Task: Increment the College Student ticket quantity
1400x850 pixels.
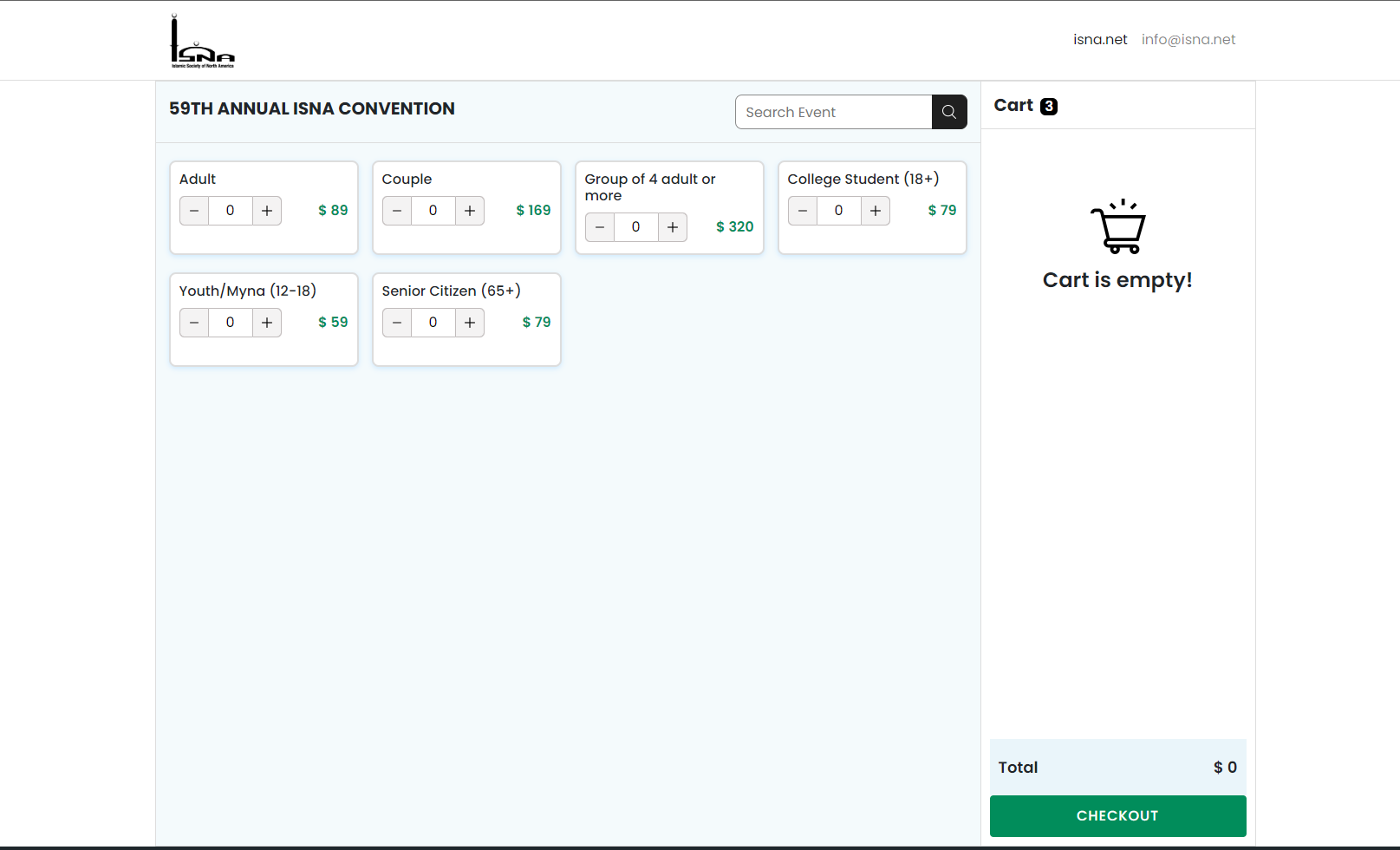Action: point(875,210)
